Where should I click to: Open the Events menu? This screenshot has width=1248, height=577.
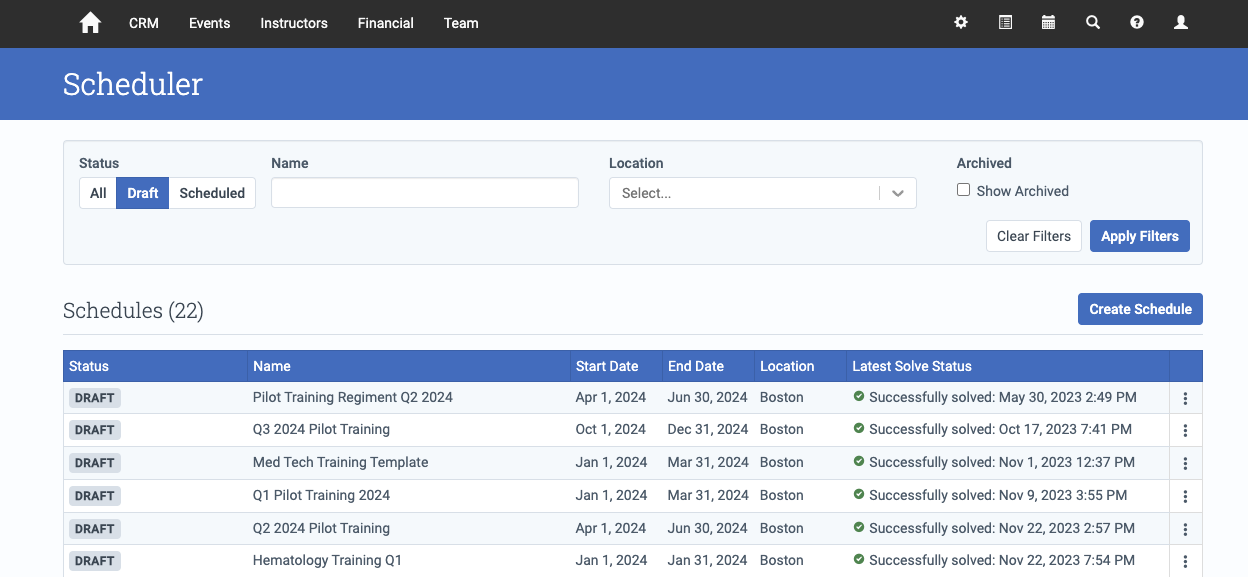click(210, 23)
